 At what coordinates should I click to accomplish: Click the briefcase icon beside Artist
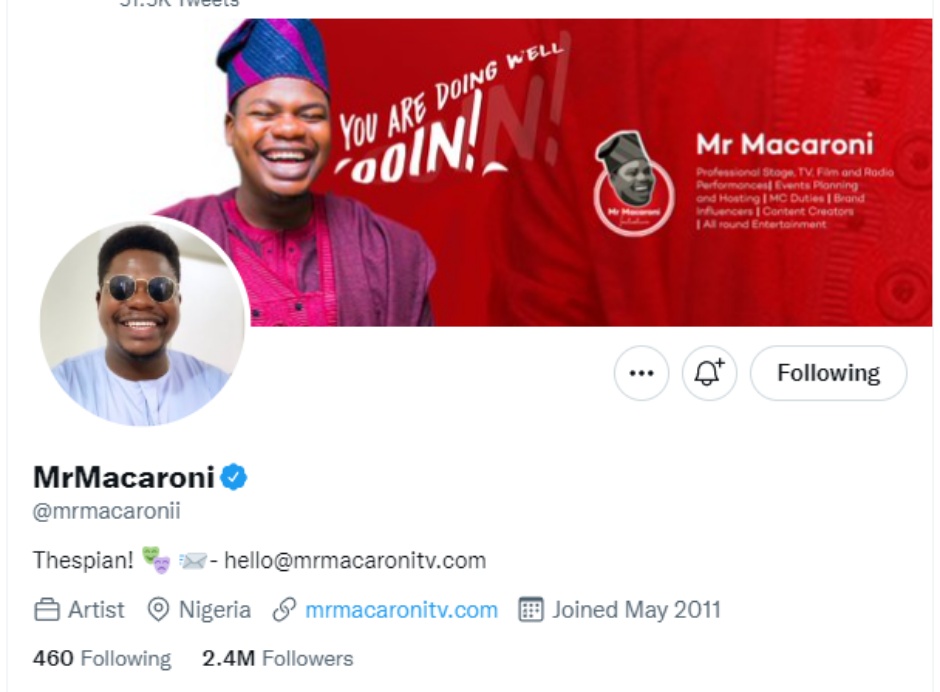click(47, 610)
